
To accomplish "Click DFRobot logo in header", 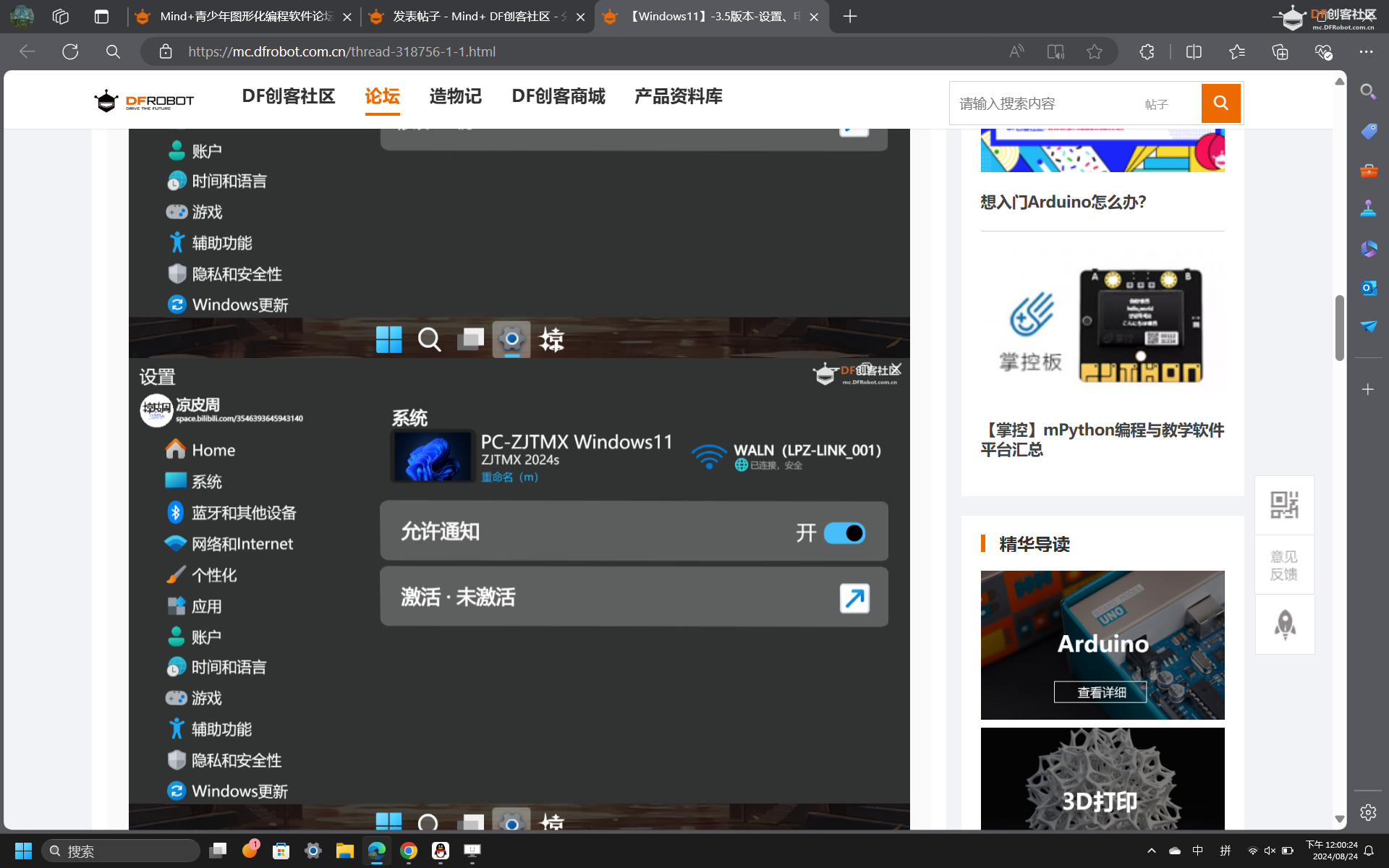I will click(144, 101).
